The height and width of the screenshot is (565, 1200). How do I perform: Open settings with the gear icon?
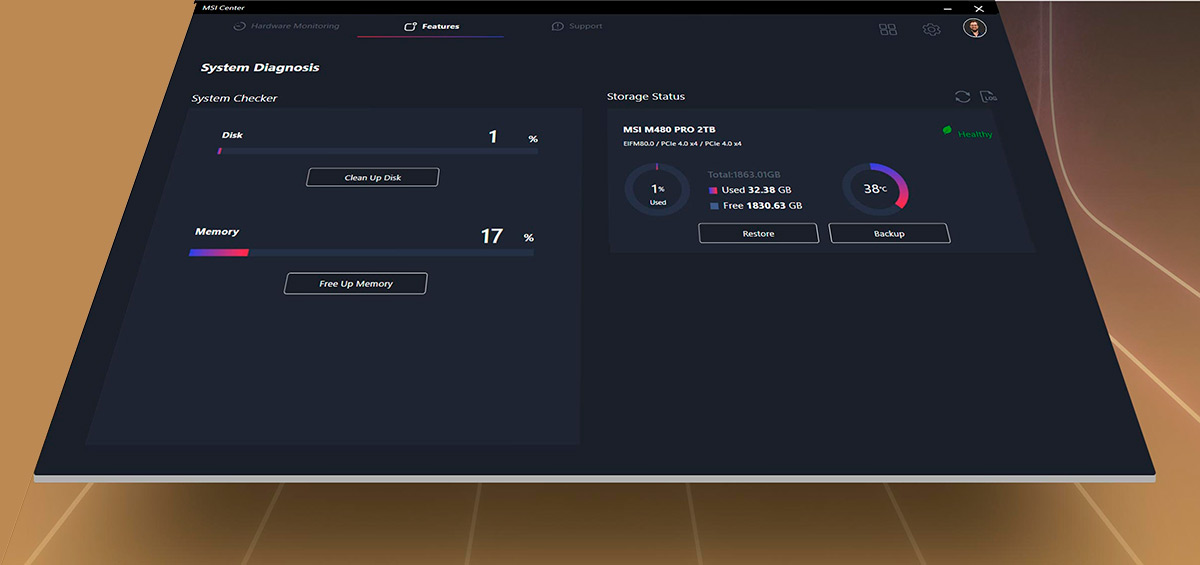coord(932,29)
